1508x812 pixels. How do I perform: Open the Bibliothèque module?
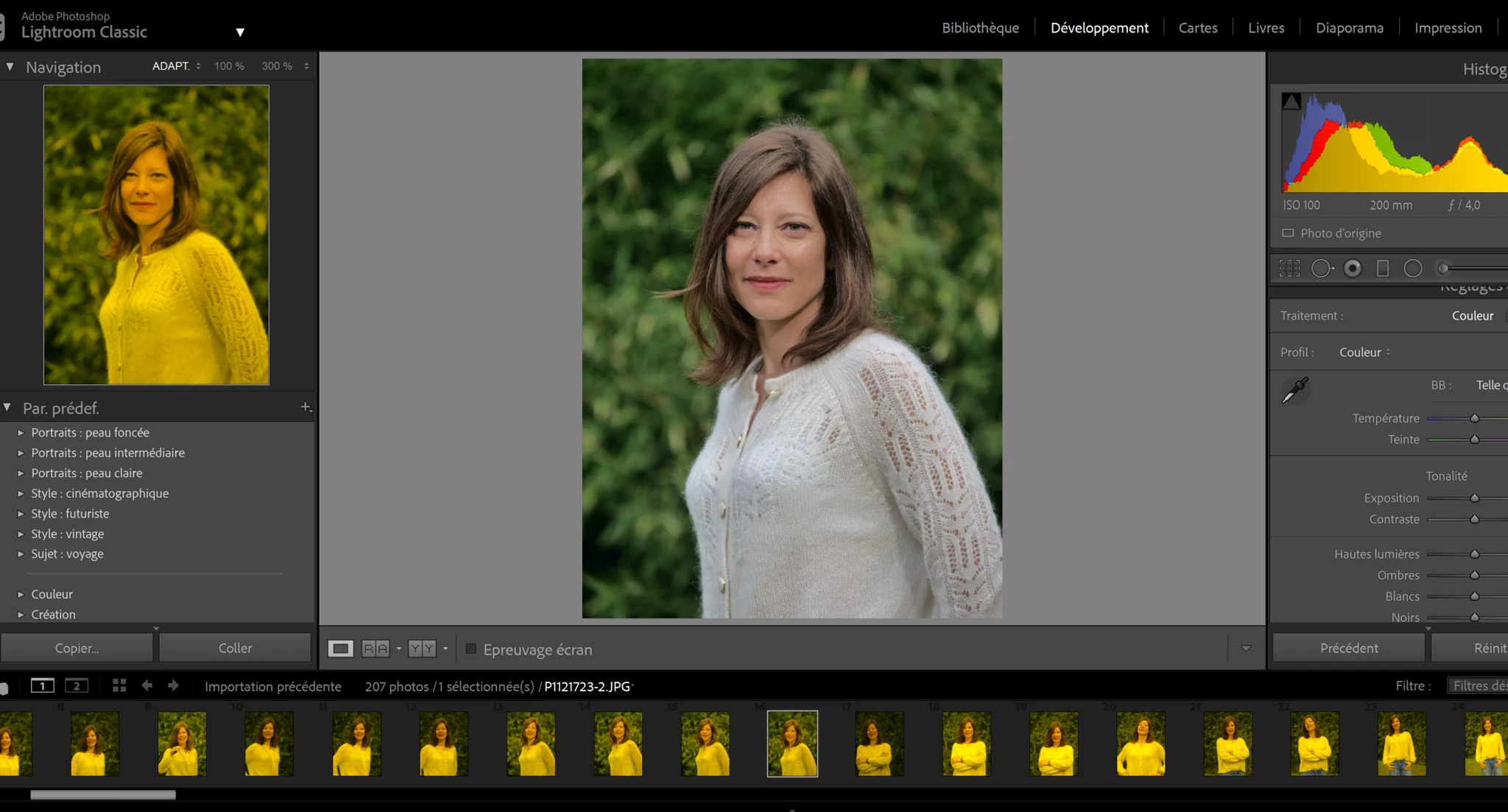click(x=980, y=28)
